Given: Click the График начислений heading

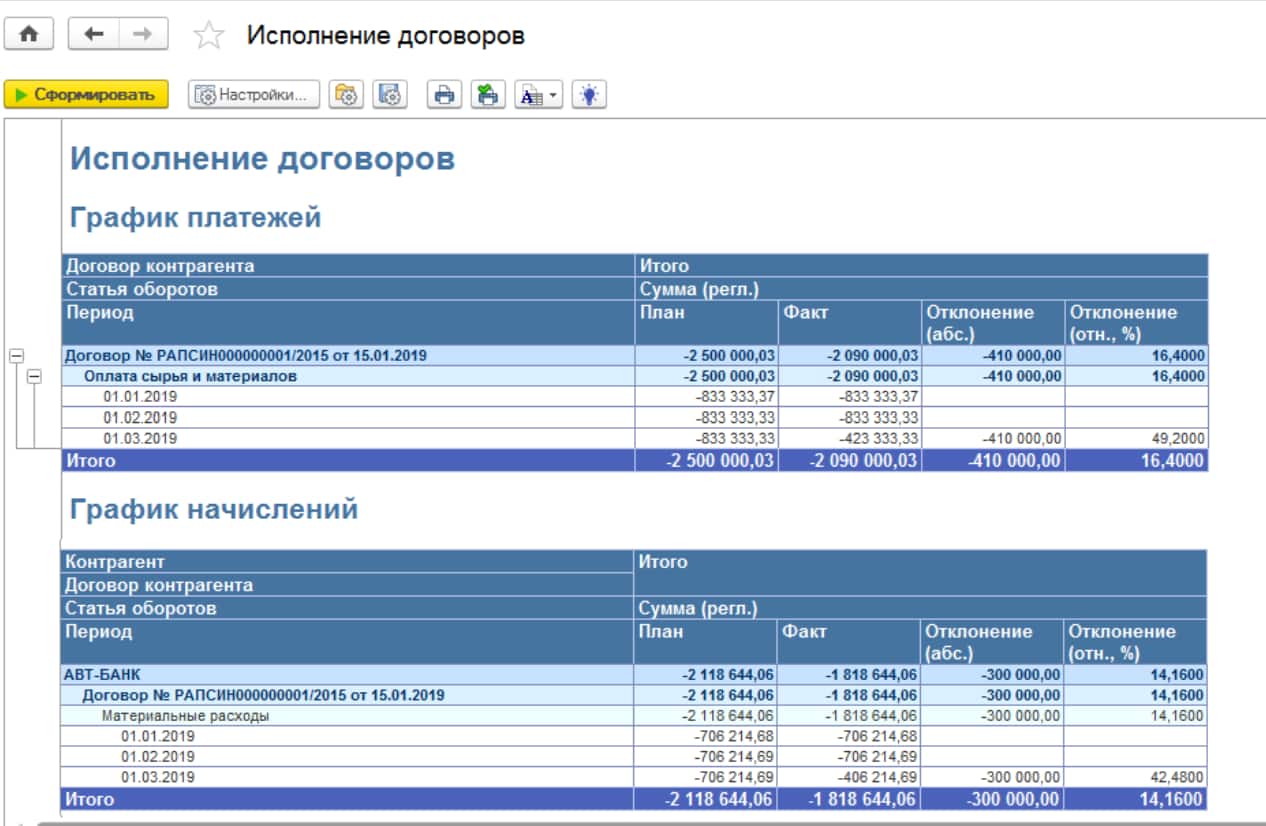Looking at the screenshot, I should pyautogui.click(x=214, y=509).
